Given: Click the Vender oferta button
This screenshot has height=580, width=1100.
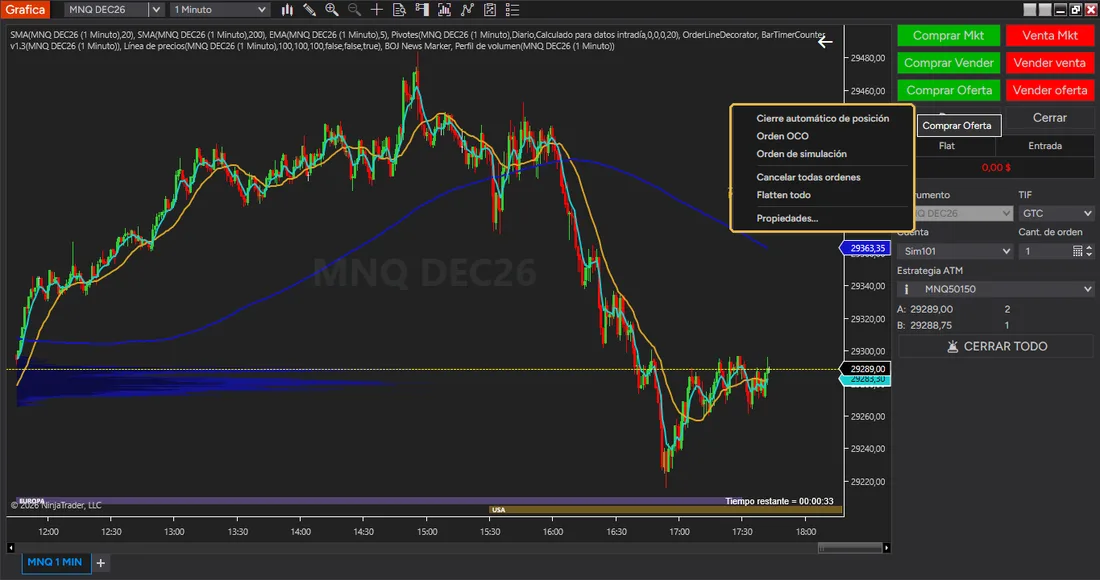Looking at the screenshot, I should (1049, 90).
